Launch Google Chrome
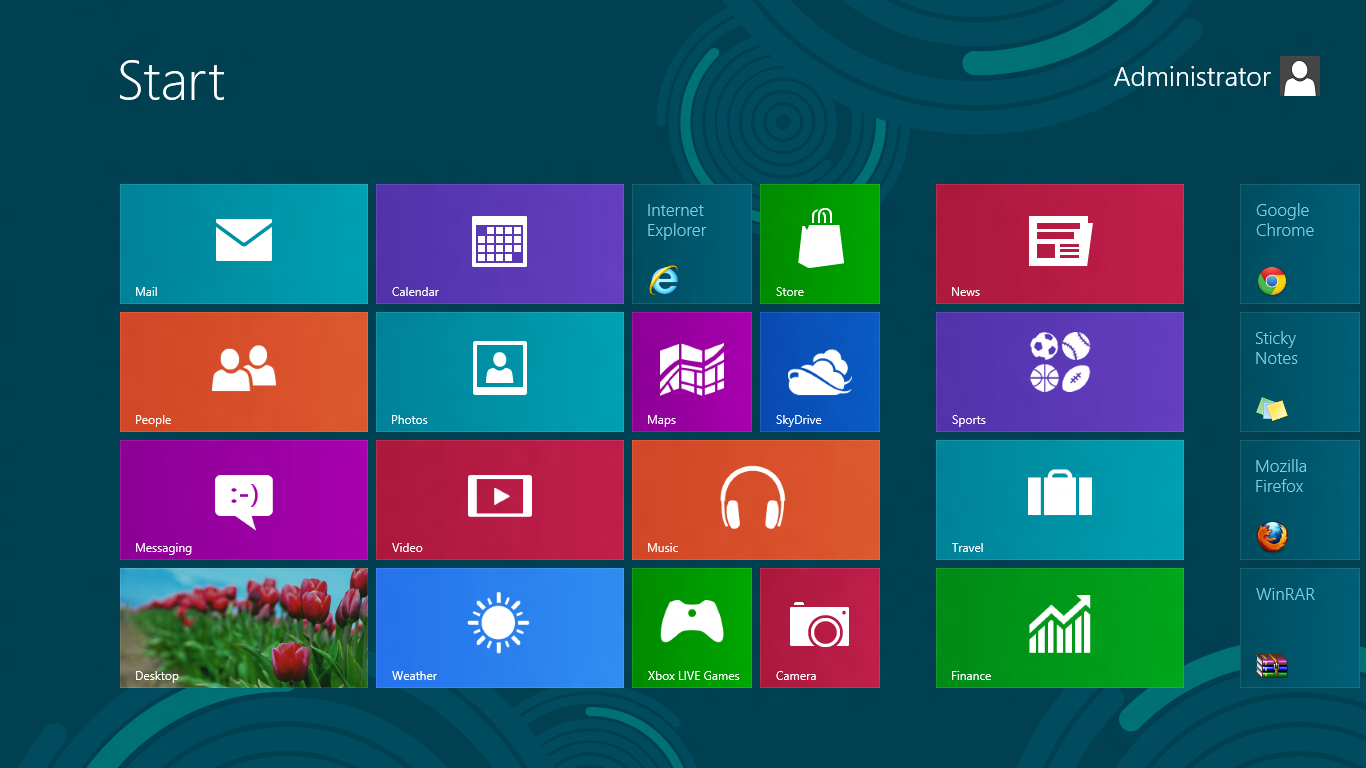 (1299, 243)
